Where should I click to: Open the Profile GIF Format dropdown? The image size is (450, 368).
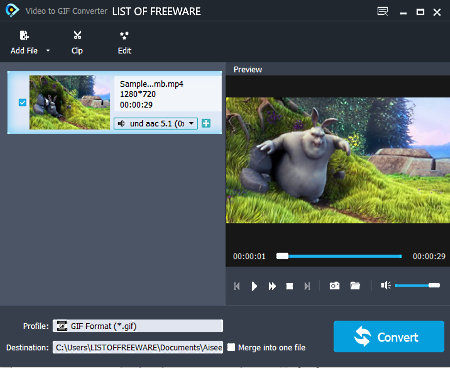[x=138, y=326]
